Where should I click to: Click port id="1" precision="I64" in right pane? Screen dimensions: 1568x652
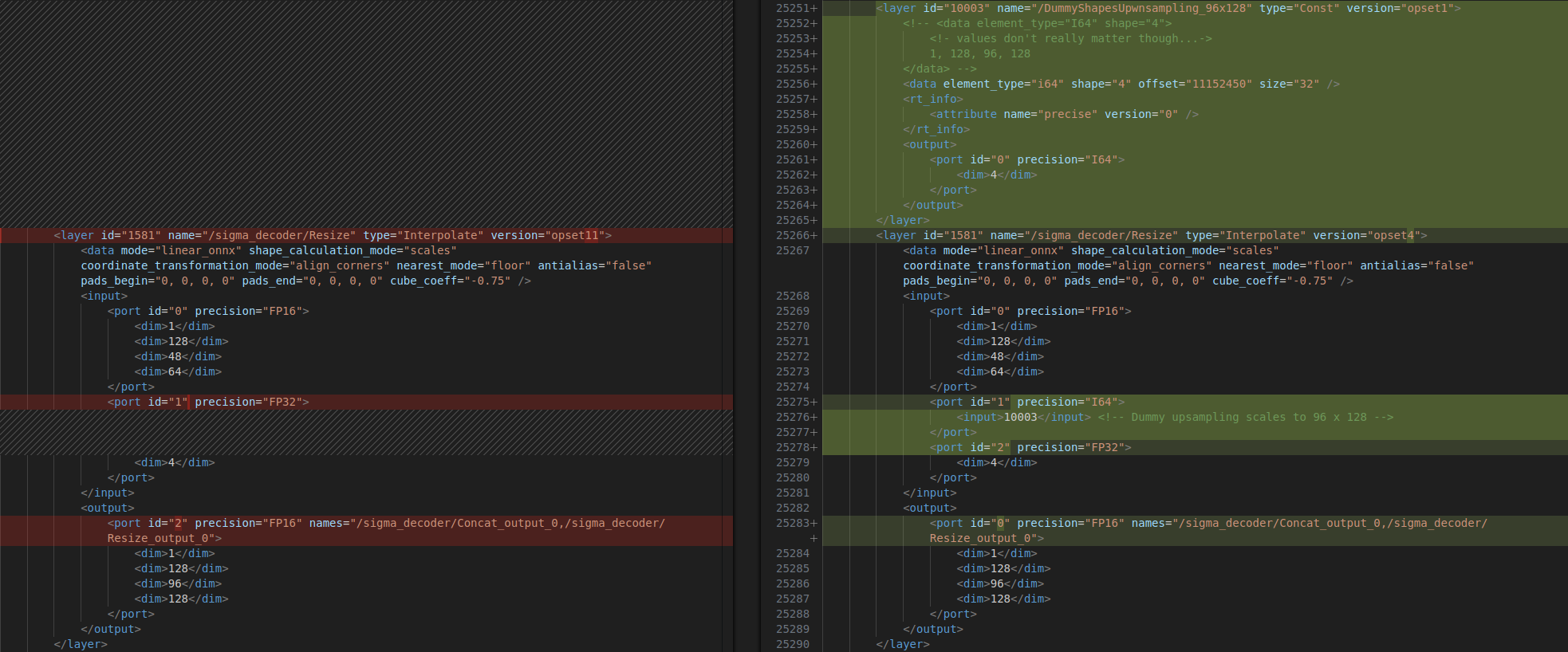pos(1027,402)
